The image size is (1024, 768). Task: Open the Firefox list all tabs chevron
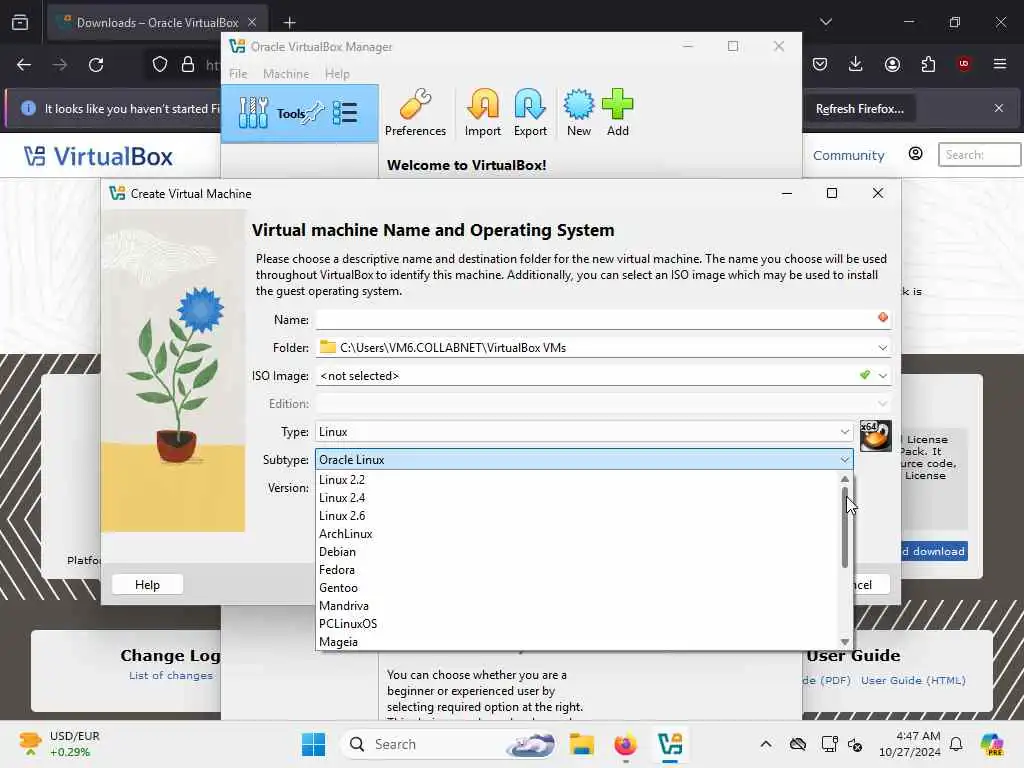click(x=826, y=22)
